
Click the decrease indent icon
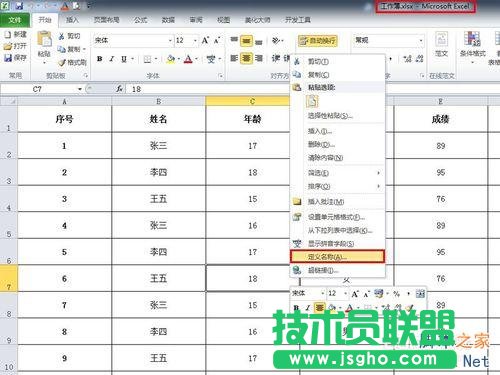[x=276, y=58]
